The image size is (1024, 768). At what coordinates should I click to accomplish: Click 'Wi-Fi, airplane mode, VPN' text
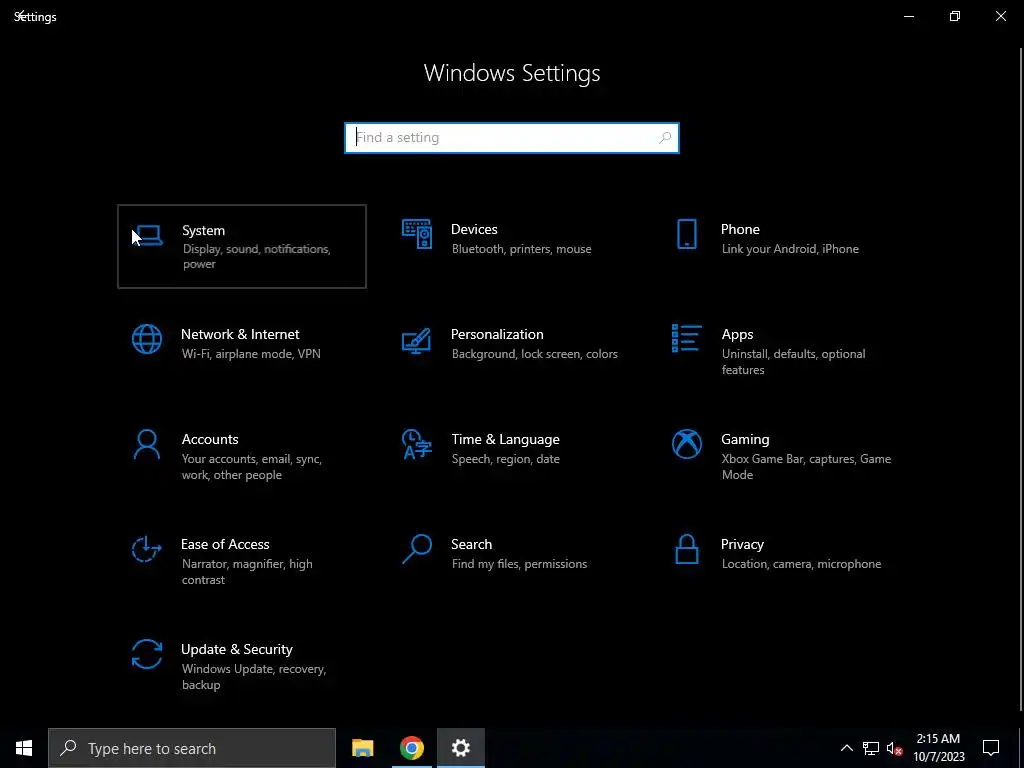[251, 354]
